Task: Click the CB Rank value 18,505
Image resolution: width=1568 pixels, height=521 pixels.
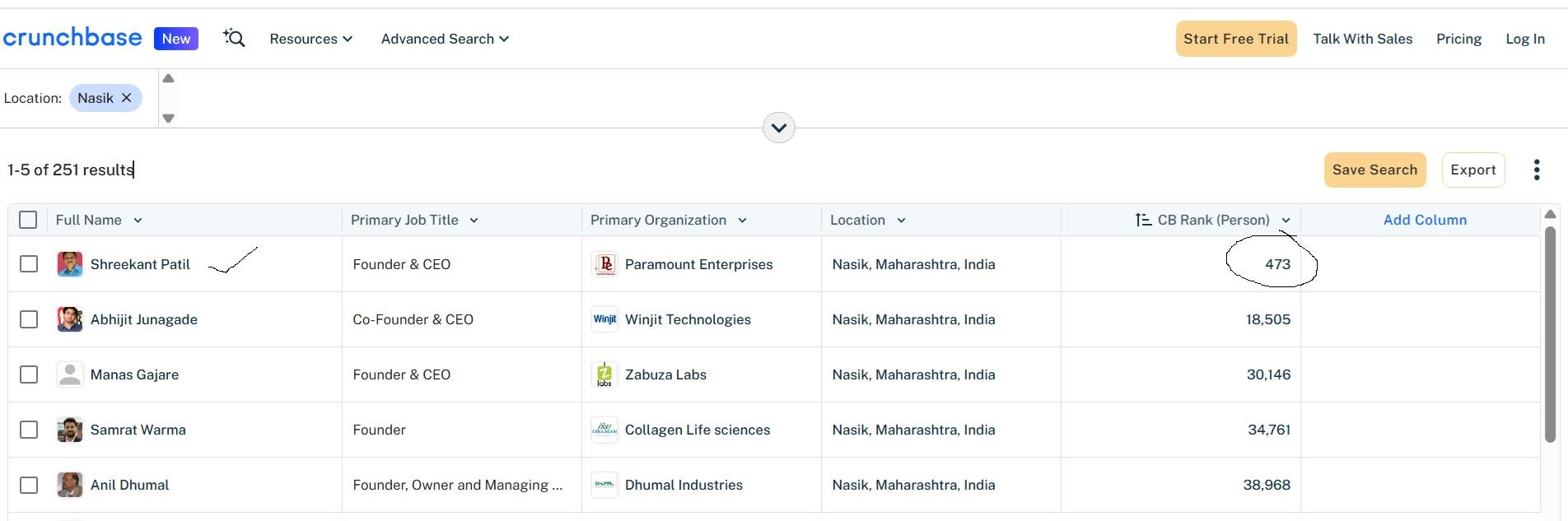Action: 1268,319
